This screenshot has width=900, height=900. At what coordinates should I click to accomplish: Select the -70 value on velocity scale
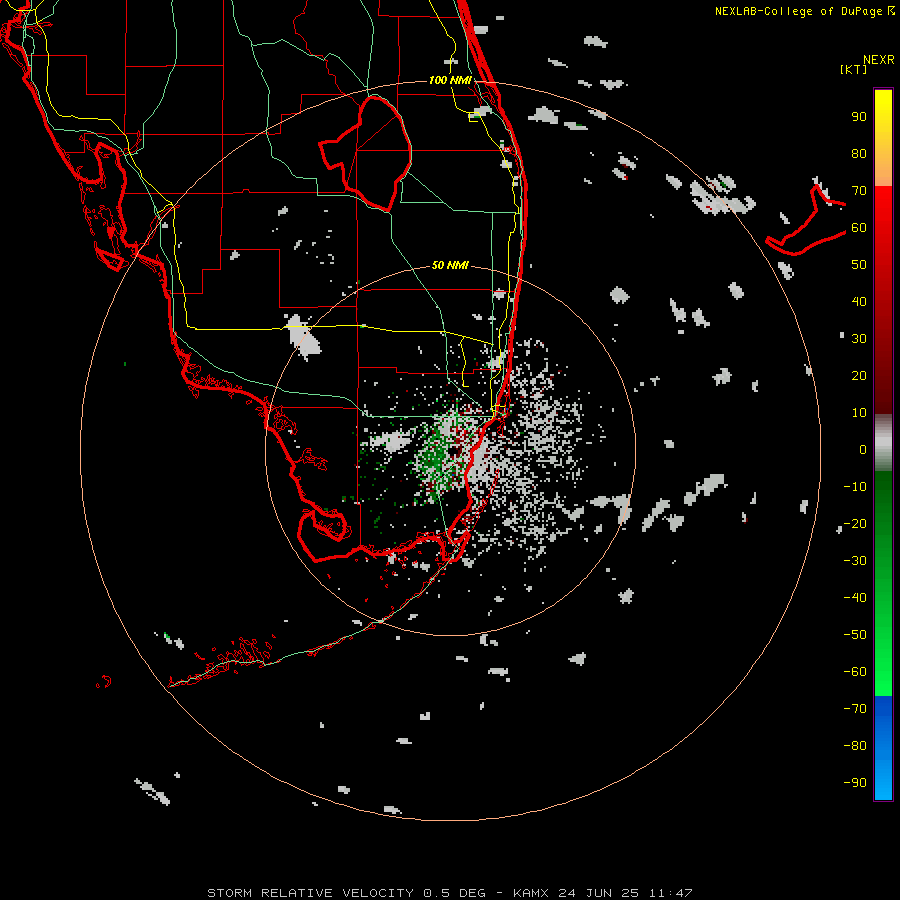click(x=855, y=708)
